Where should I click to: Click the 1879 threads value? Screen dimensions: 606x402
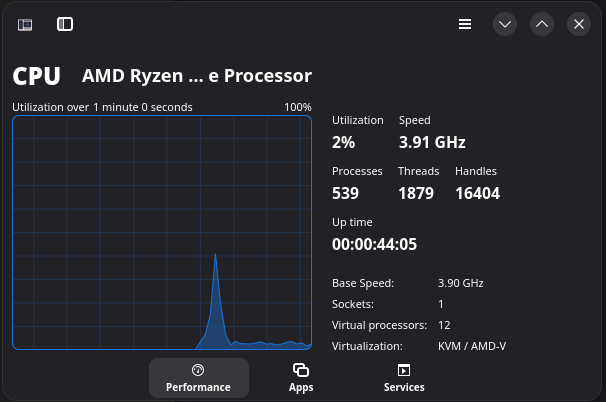(416, 193)
